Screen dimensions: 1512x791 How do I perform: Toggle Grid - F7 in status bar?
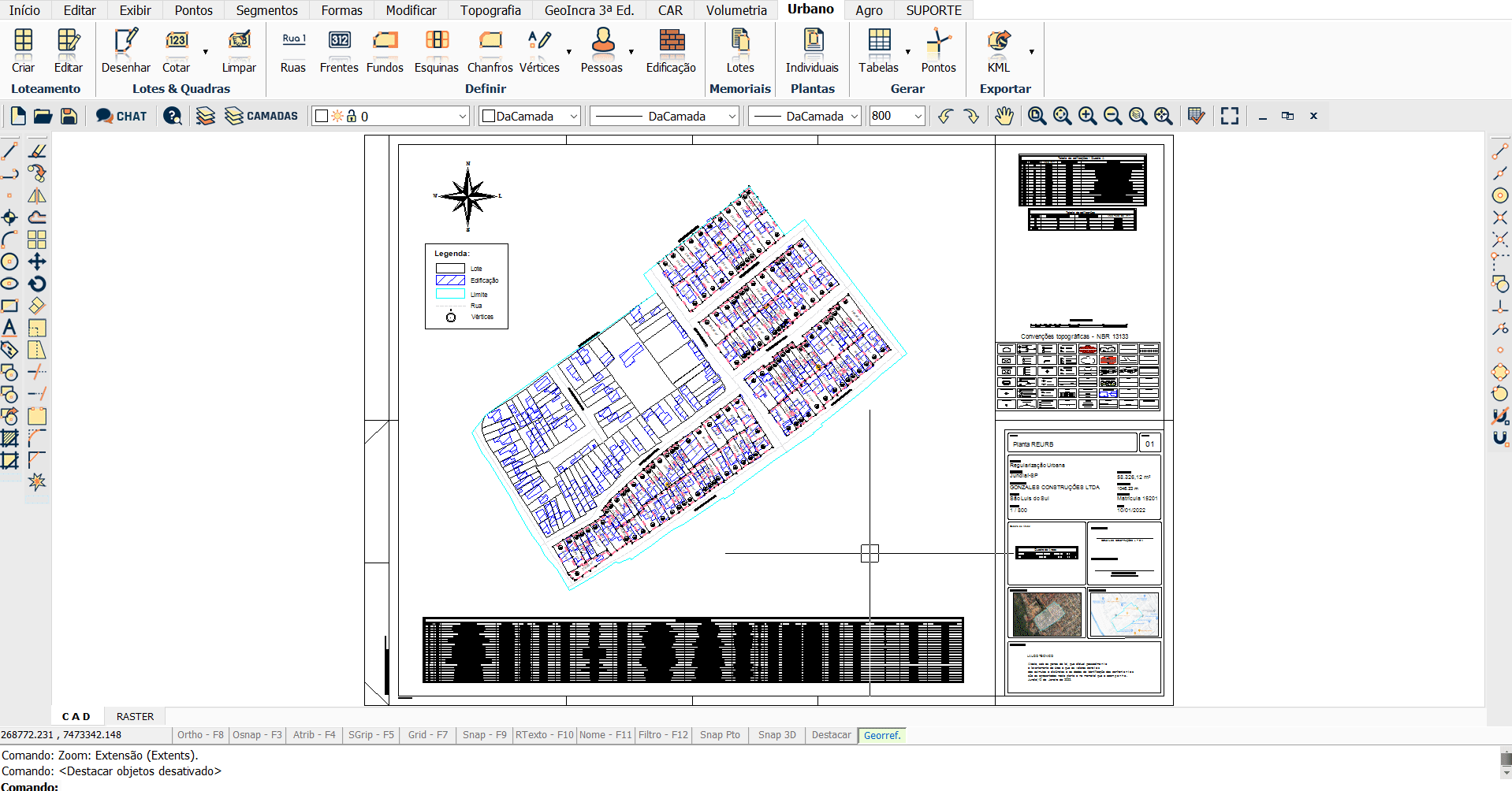(x=427, y=735)
